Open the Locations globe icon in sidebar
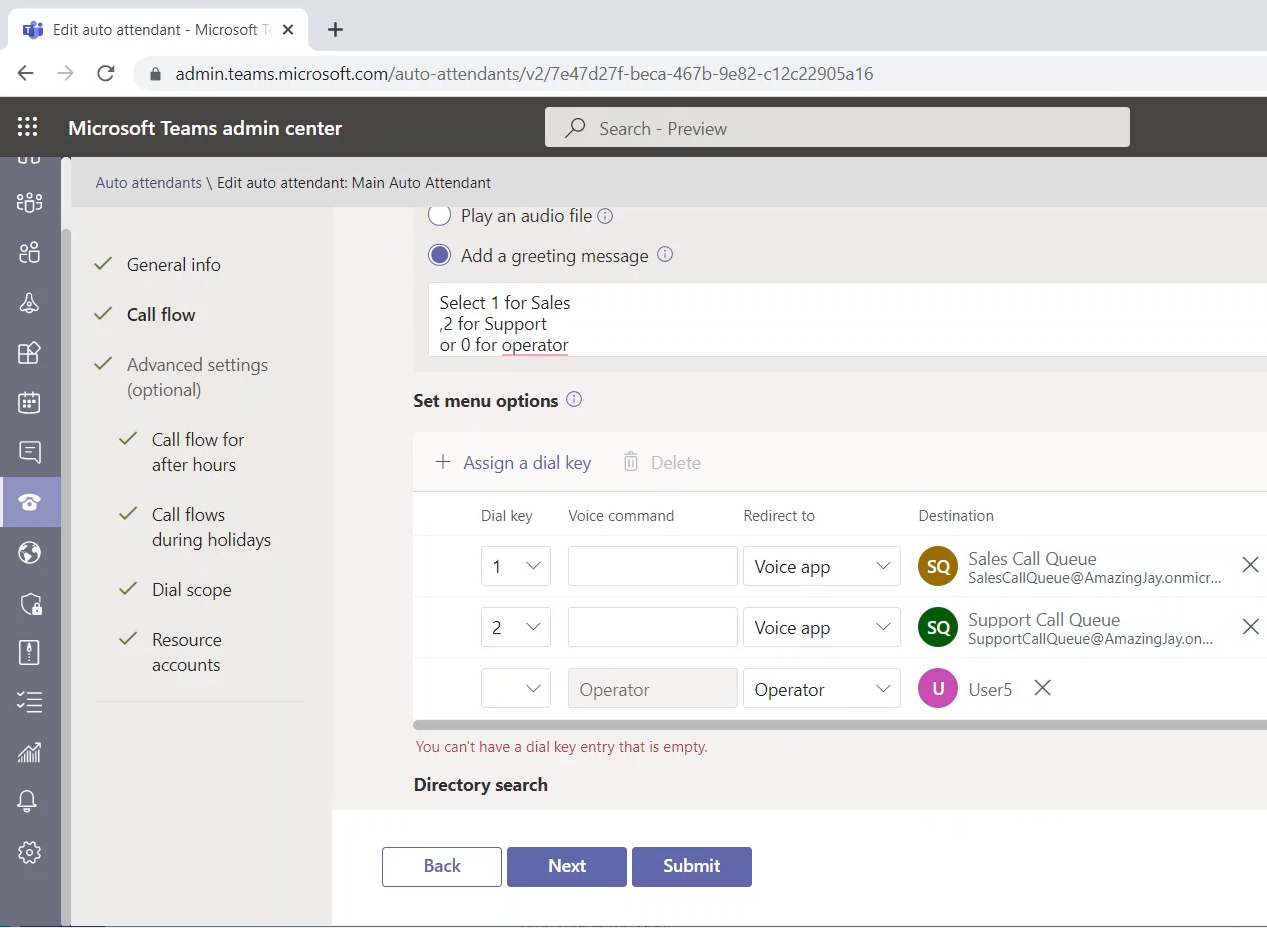Screen dimensions: 1267x928 coord(29,552)
